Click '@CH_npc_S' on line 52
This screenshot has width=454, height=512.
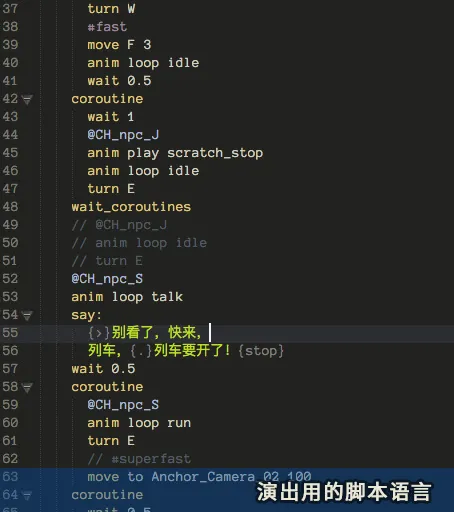(x=107, y=279)
